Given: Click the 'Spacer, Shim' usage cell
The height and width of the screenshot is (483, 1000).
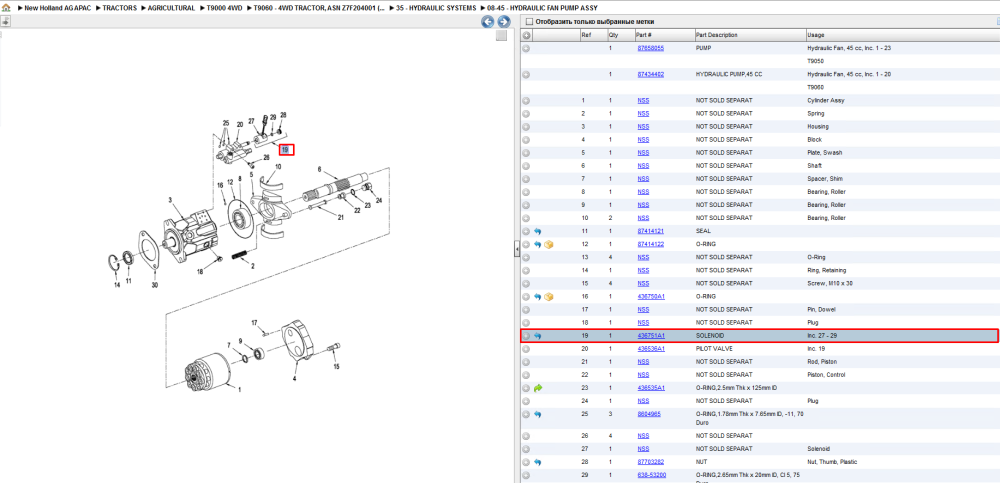Looking at the screenshot, I should tap(825, 179).
